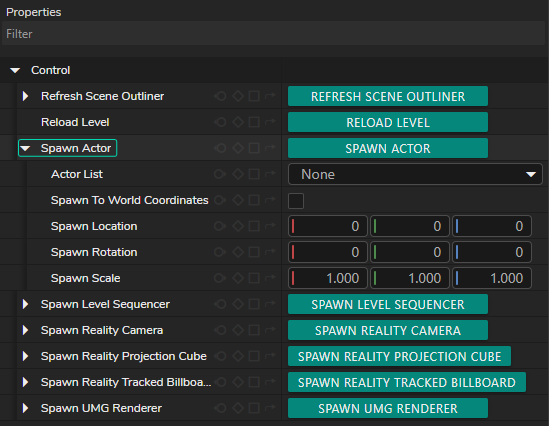Click the diamond icon for Spawn Level Sequencer
The height and width of the screenshot is (426, 549).
click(x=238, y=304)
